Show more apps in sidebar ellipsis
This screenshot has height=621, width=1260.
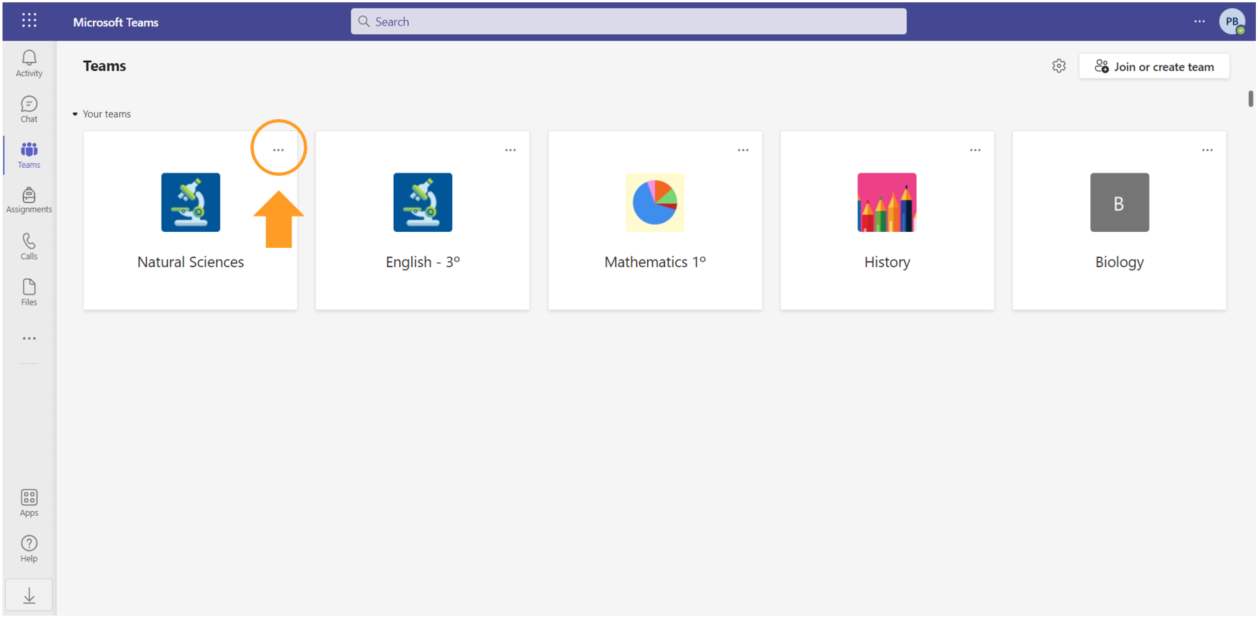[x=29, y=338]
